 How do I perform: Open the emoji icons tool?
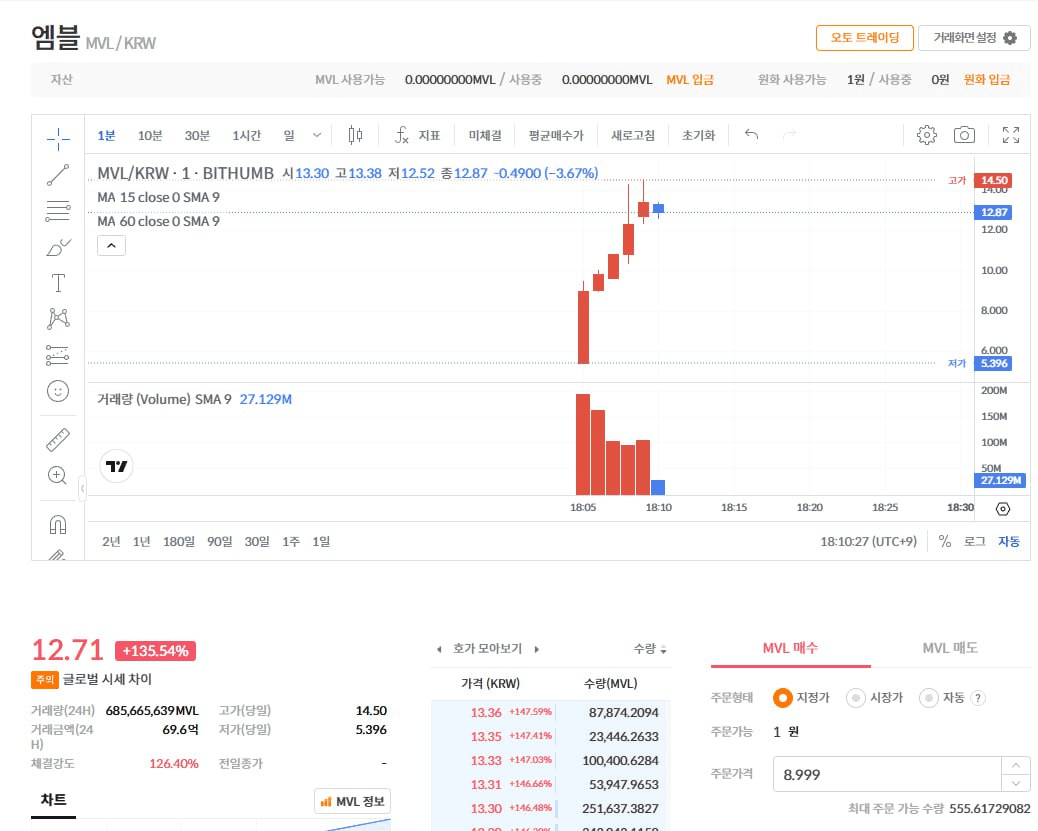pyautogui.click(x=58, y=391)
